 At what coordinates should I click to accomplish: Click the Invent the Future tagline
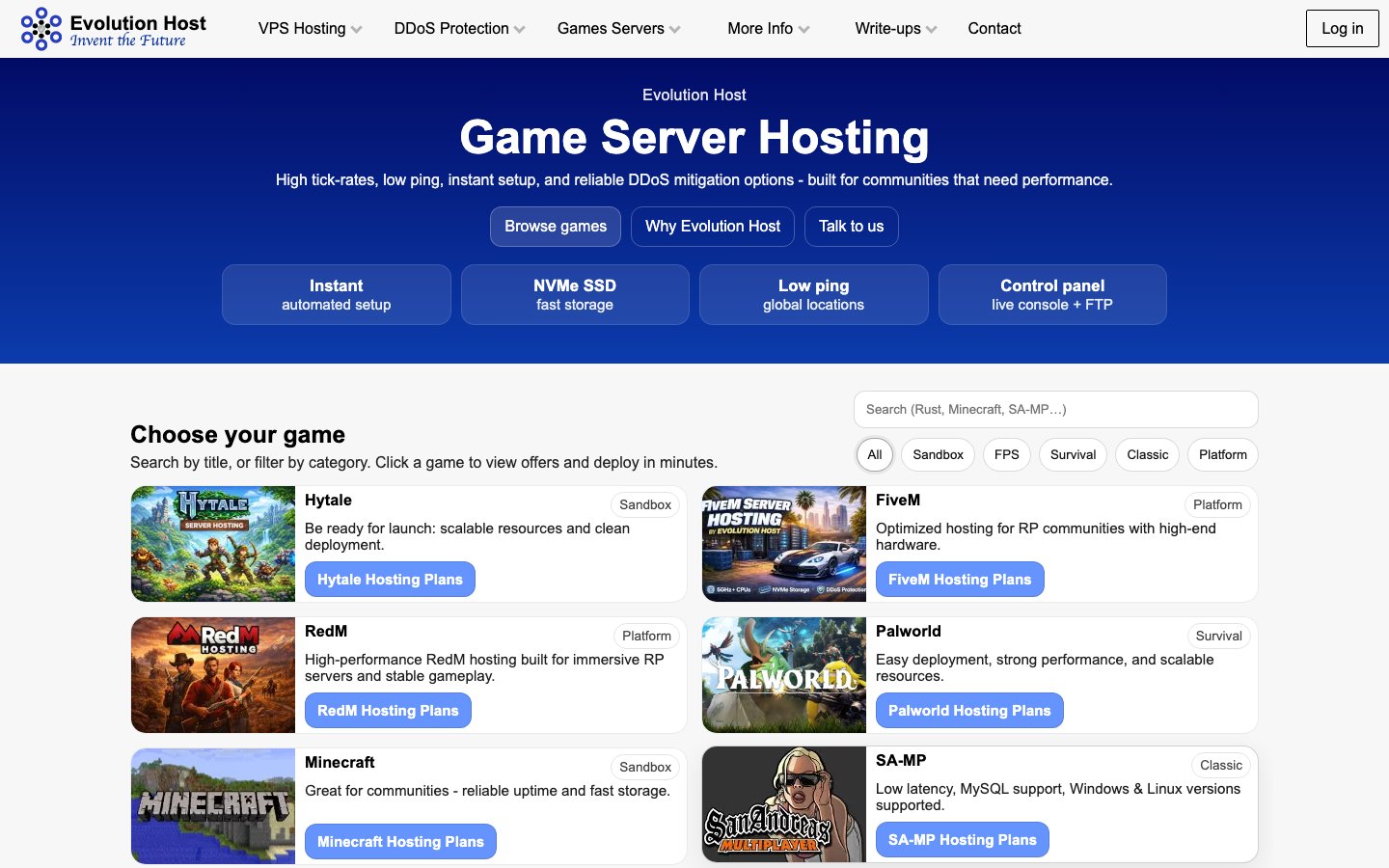tap(128, 41)
